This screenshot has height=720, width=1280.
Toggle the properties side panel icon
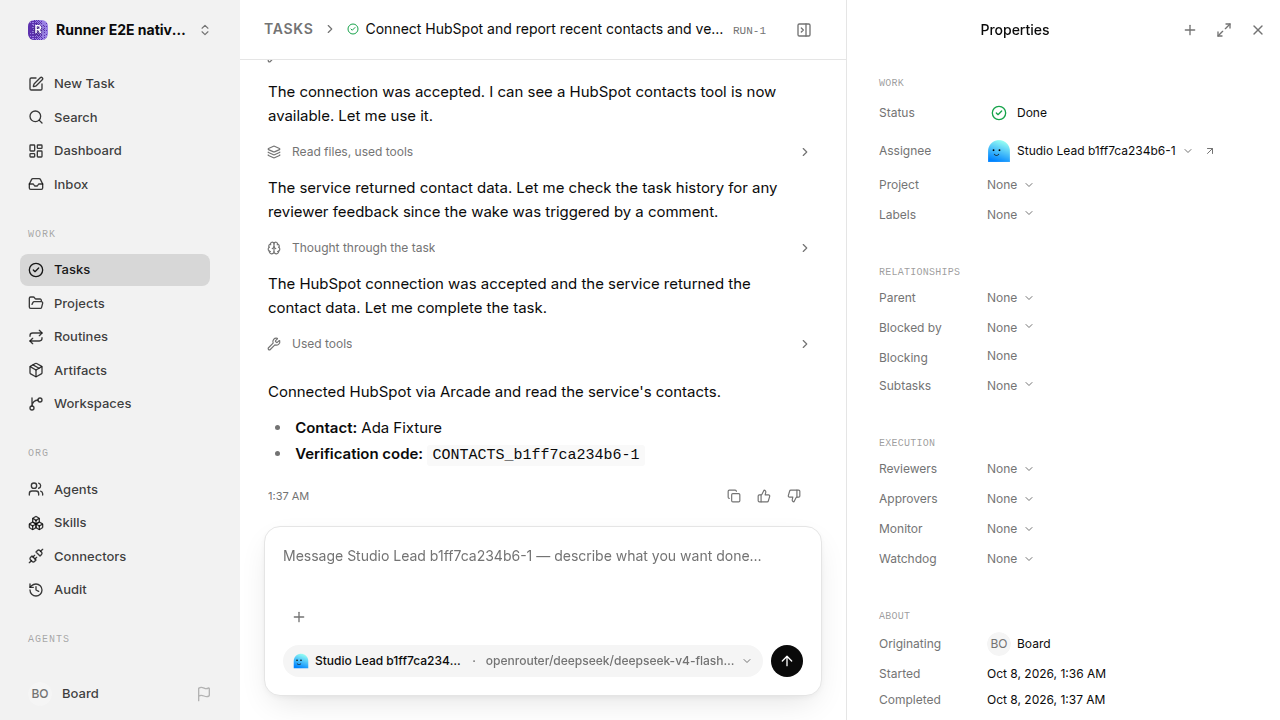click(x=804, y=30)
